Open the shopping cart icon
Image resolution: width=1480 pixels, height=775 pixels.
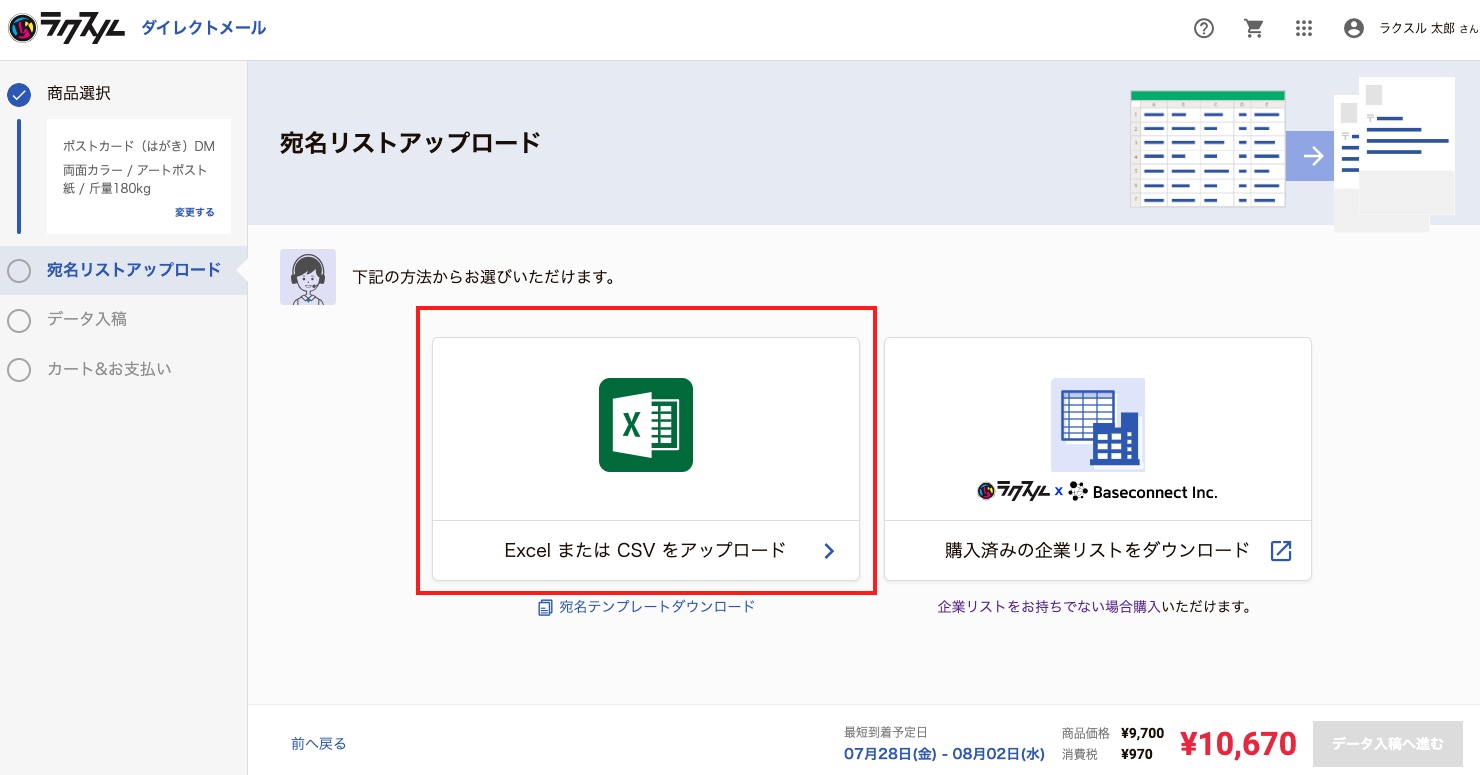(1254, 29)
